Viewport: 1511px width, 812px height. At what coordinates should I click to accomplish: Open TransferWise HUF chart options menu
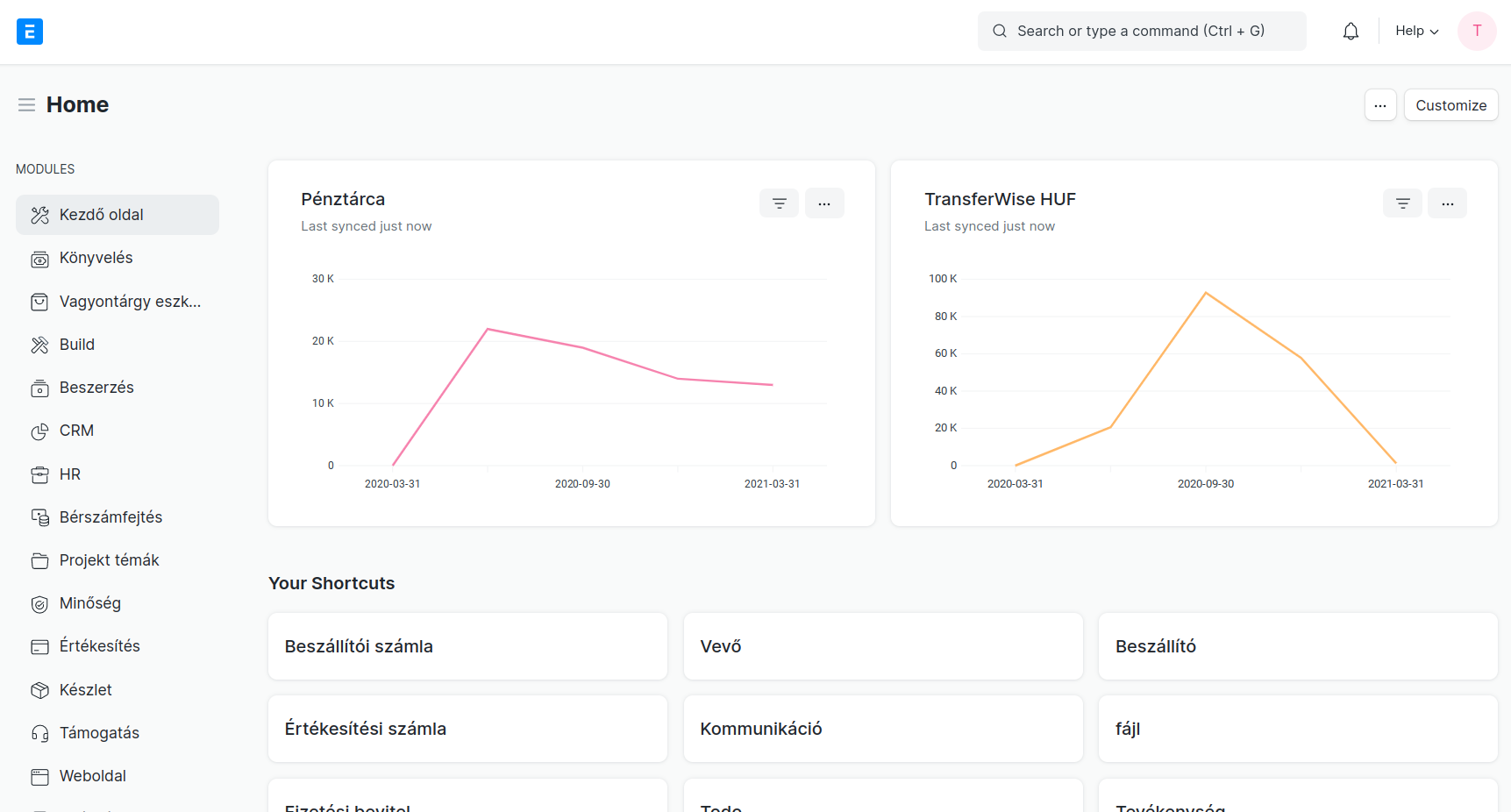(x=1447, y=203)
